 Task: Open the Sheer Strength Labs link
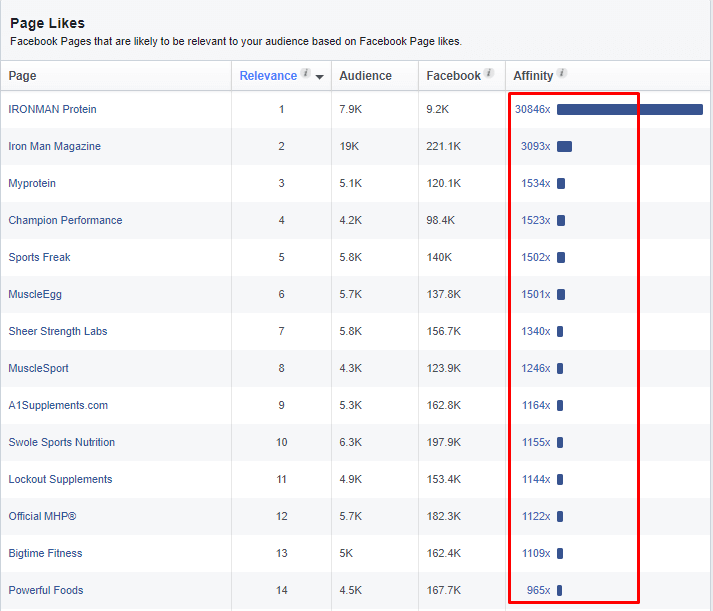(58, 331)
